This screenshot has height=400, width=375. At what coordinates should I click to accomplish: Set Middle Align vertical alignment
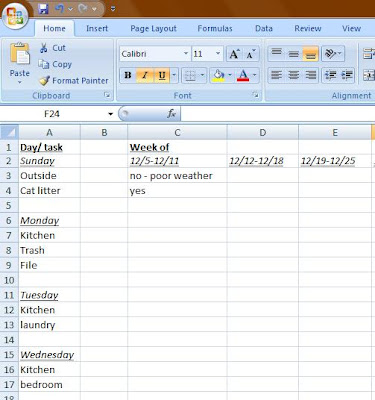pyautogui.click(x=294, y=53)
